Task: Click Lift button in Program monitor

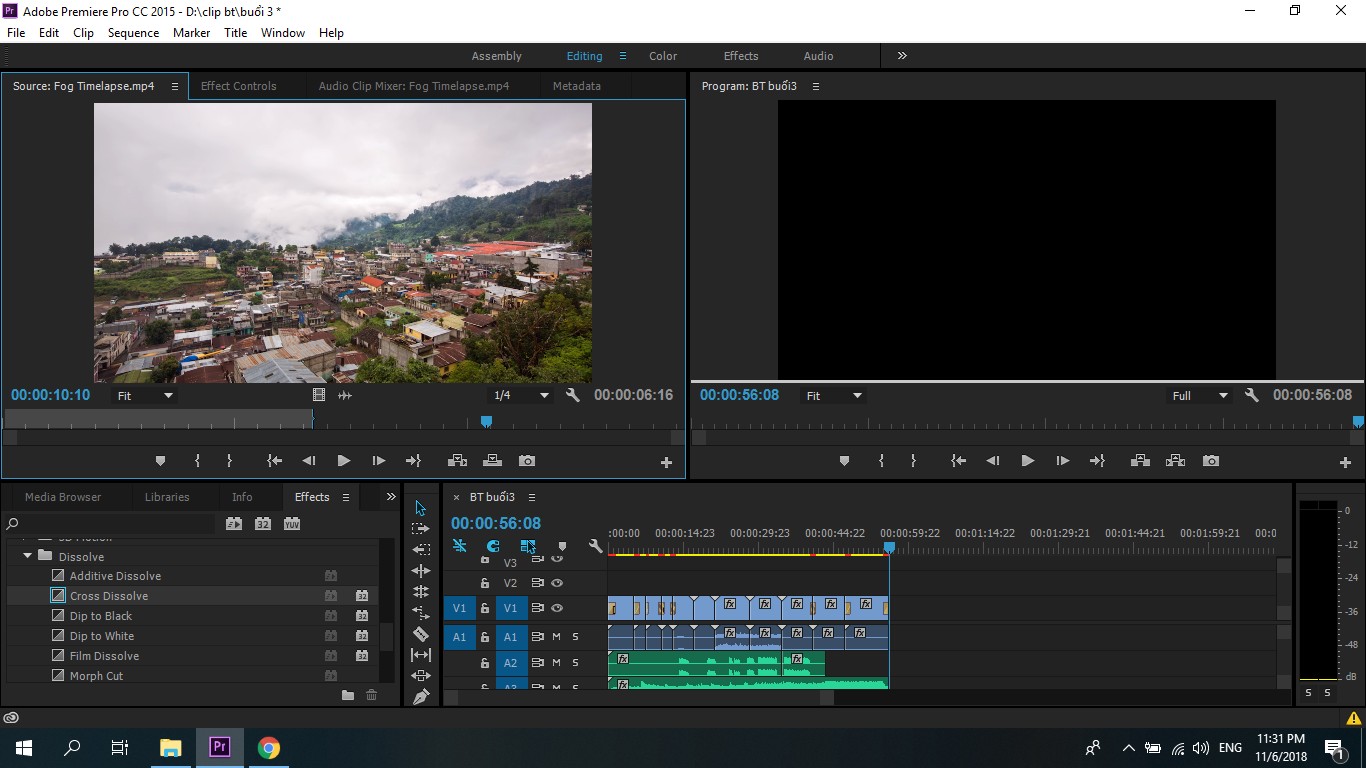Action: click(1140, 461)
